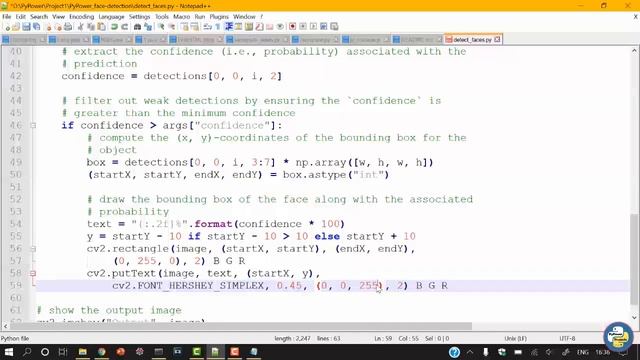Open the Search menu
640x360 pixels.
(39, 17)
